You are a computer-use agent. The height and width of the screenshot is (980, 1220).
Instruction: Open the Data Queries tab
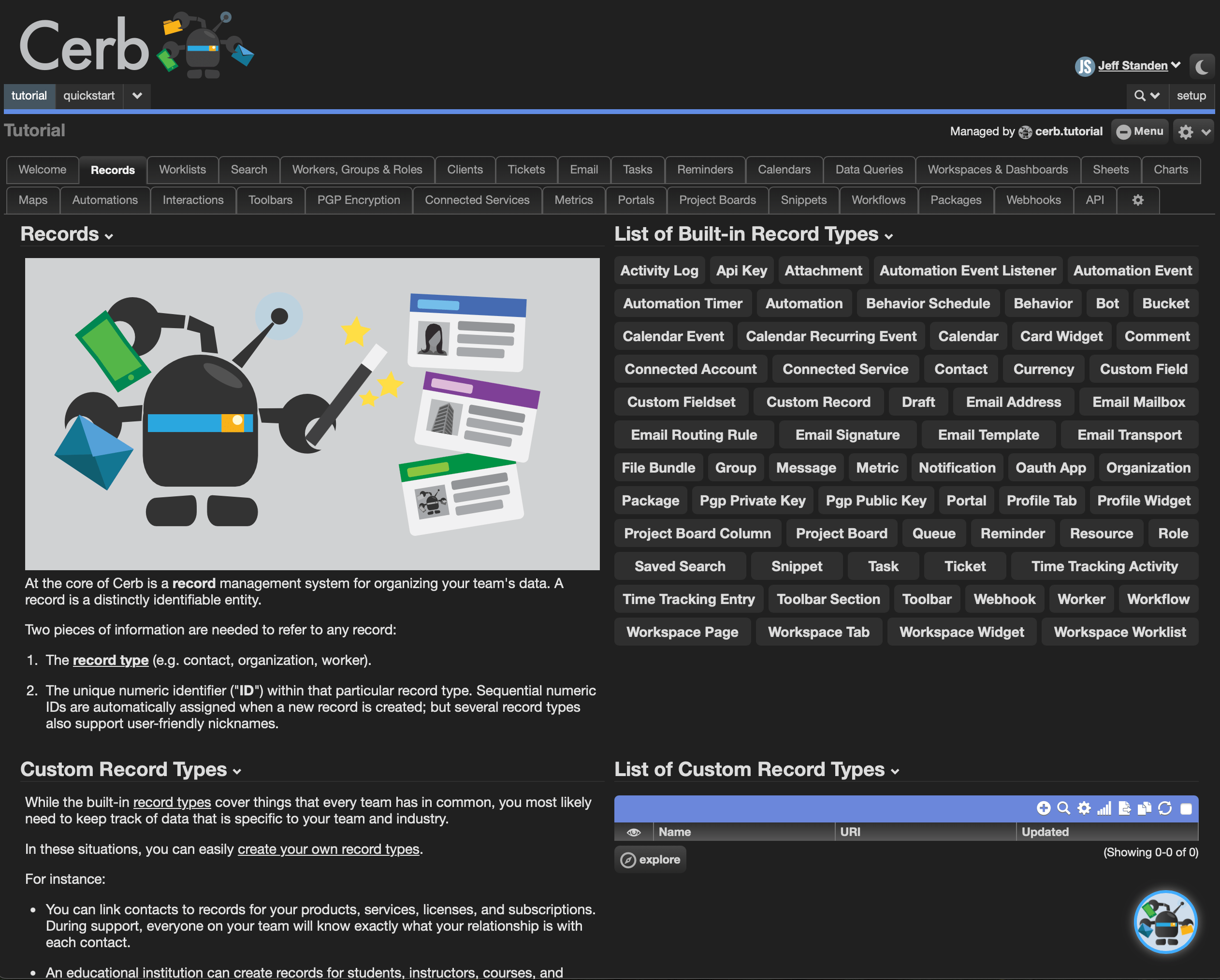coord(869,170)
